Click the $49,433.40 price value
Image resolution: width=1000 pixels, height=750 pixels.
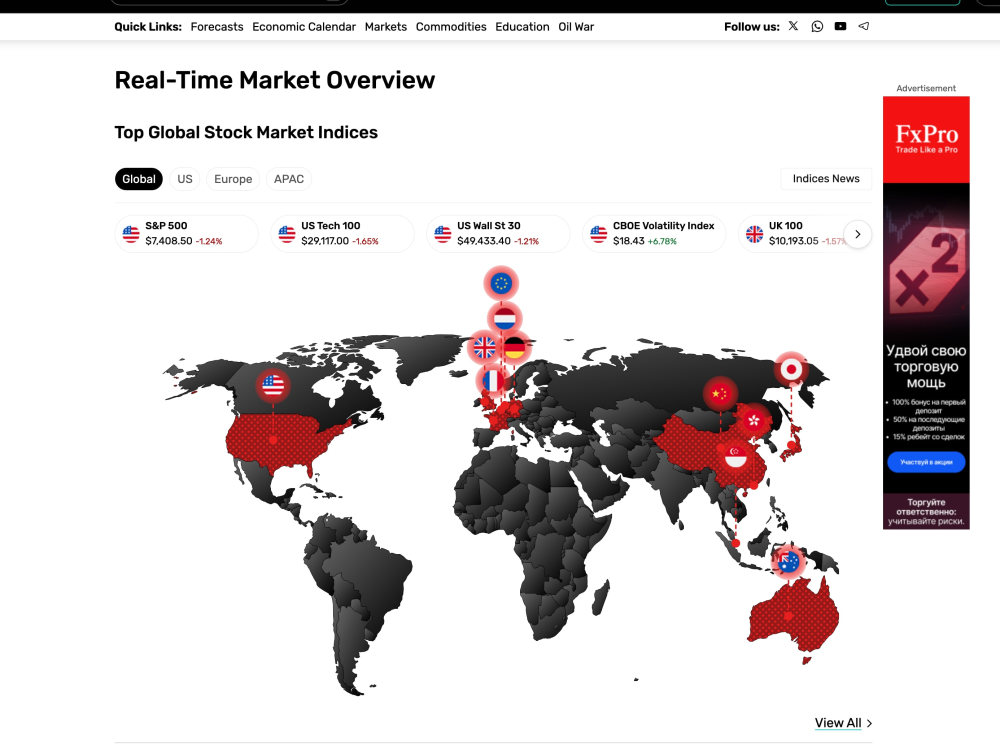483,241
